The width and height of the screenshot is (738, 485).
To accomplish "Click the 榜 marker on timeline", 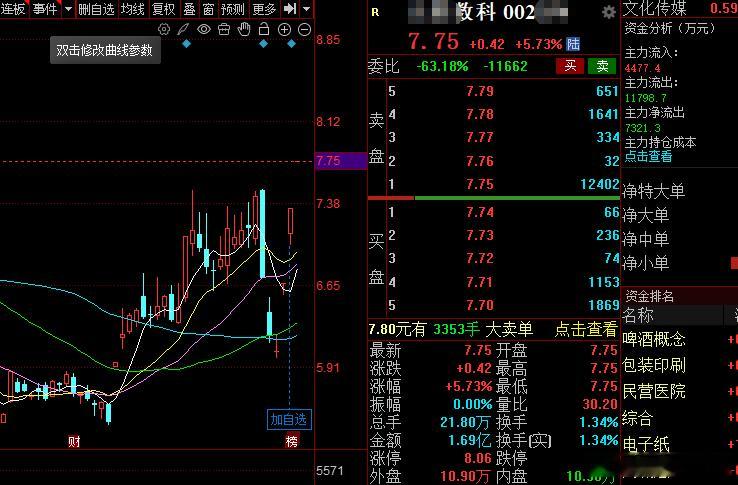I will point(292,441).
